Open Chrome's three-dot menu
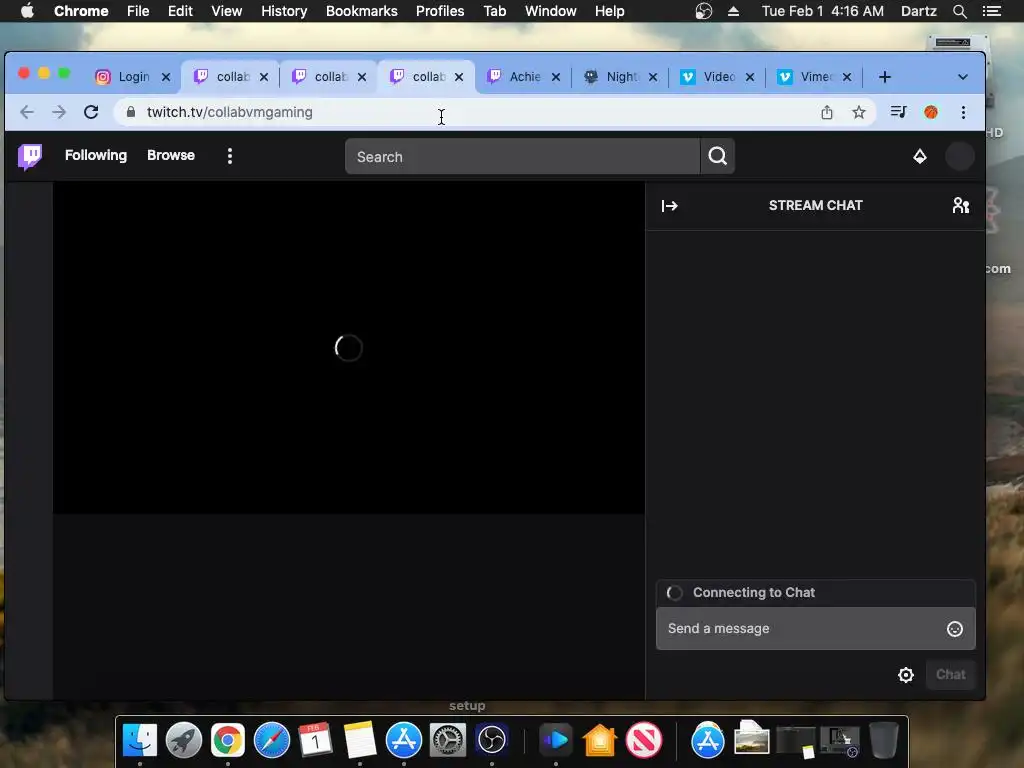This screenshot has width=1024, height=768. (x=963, y=112)
